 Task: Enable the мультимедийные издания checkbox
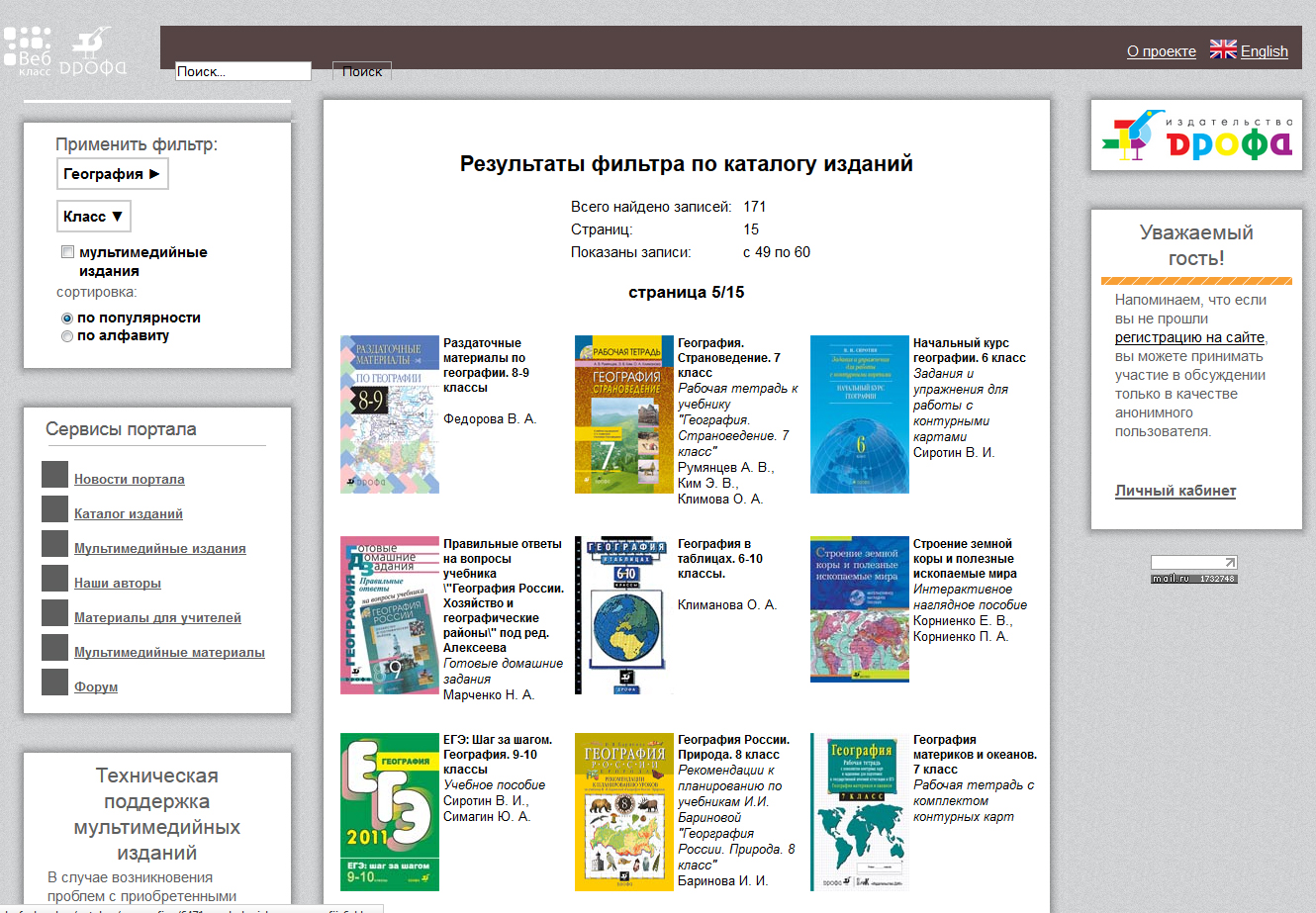coord(67,252)
